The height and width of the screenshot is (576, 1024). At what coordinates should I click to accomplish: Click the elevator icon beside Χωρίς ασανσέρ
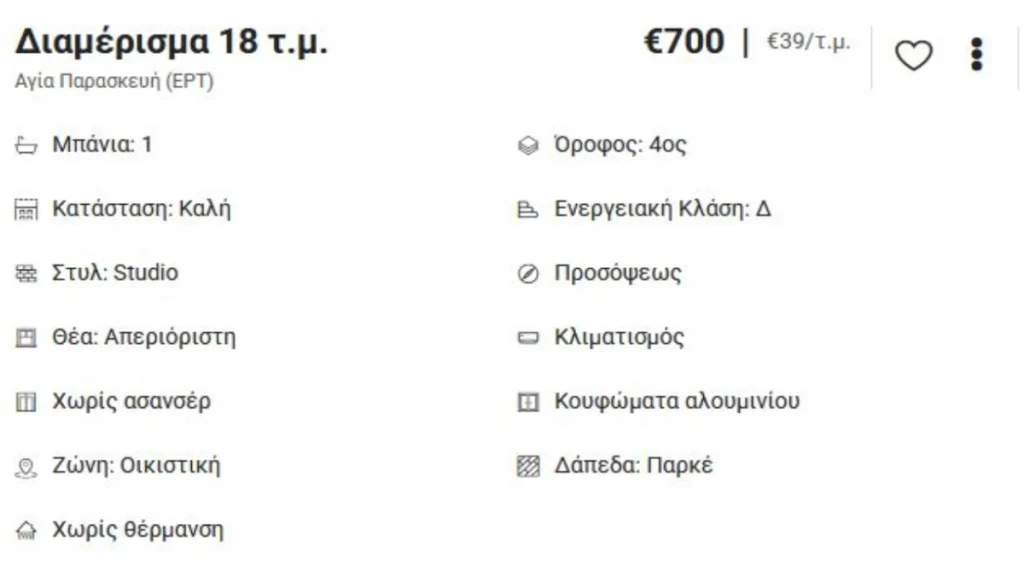tap(26, 402)
